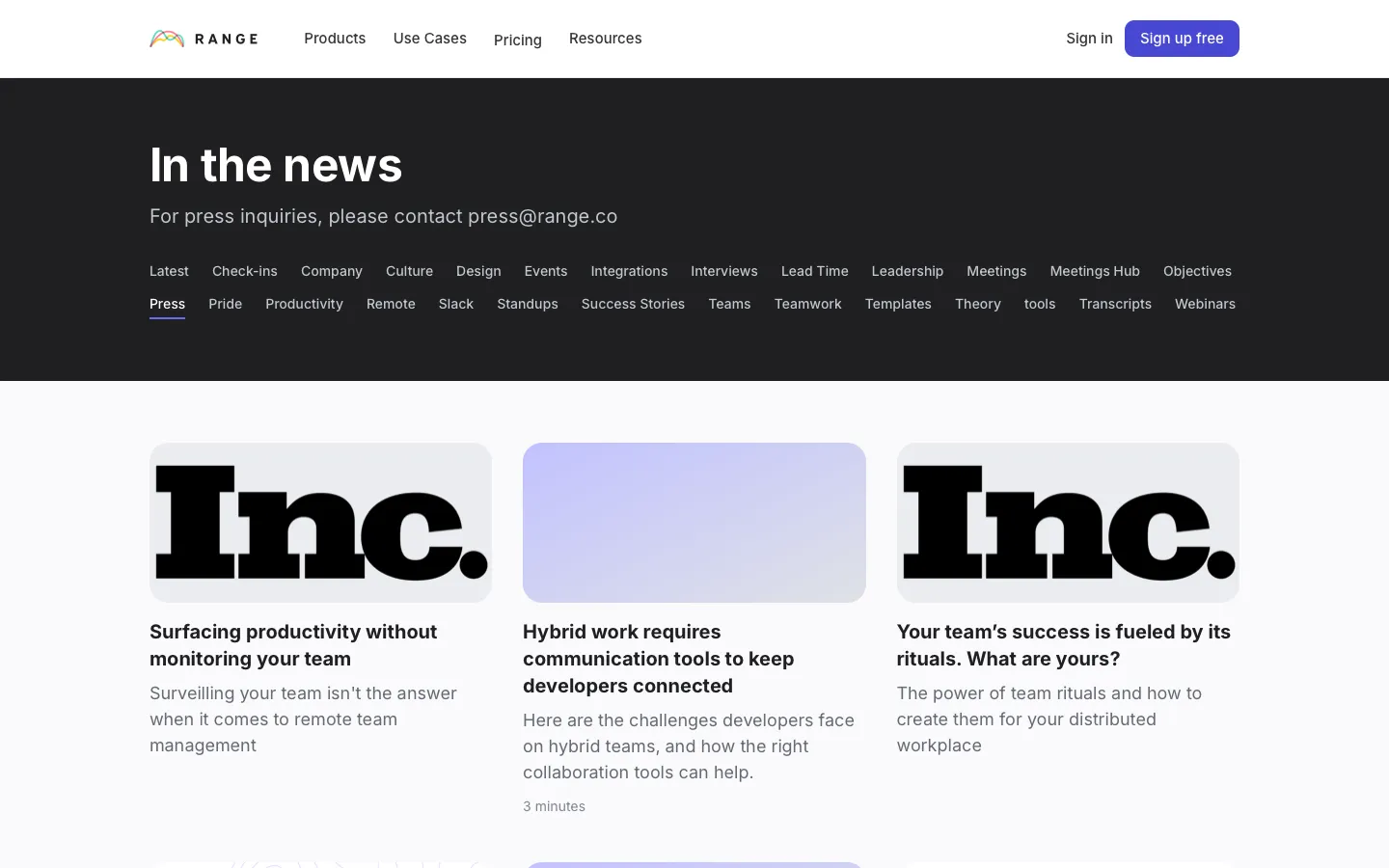Select the Pride category tab
Viewport: 1389px width, 868px height.
point(226,304)
